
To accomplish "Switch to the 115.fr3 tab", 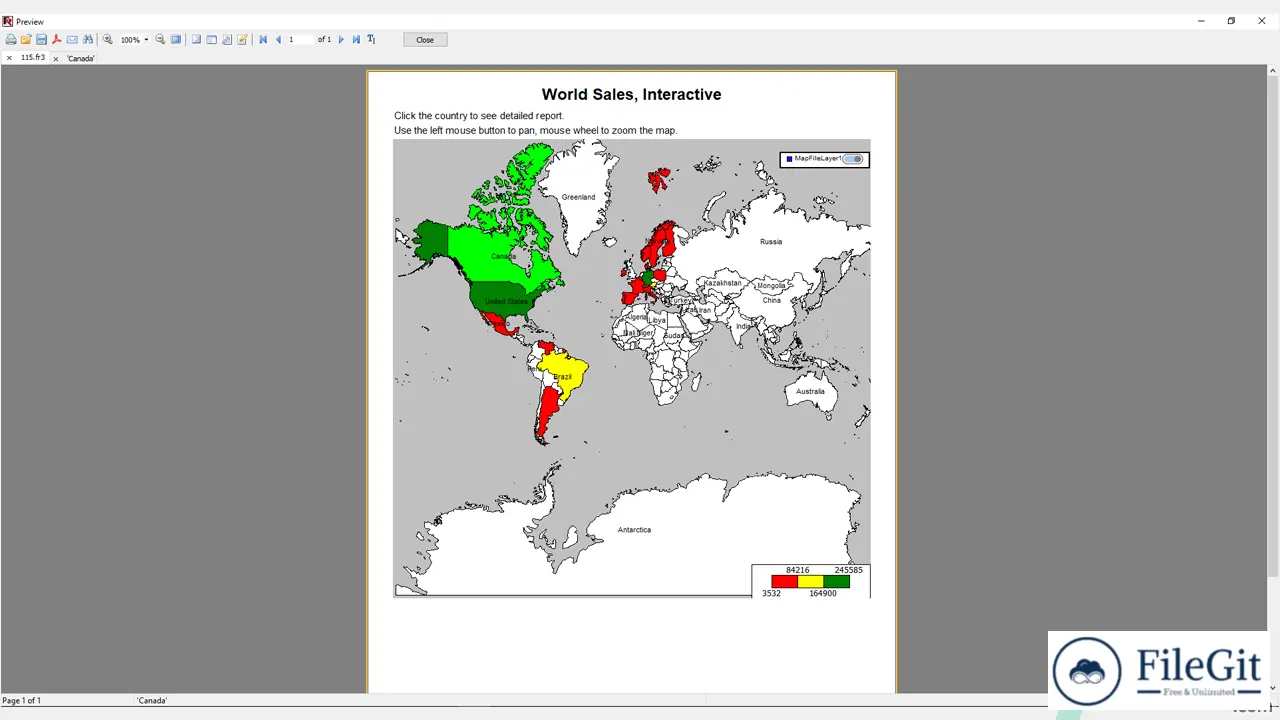I will pyautogui.click(x=33, y=58).
